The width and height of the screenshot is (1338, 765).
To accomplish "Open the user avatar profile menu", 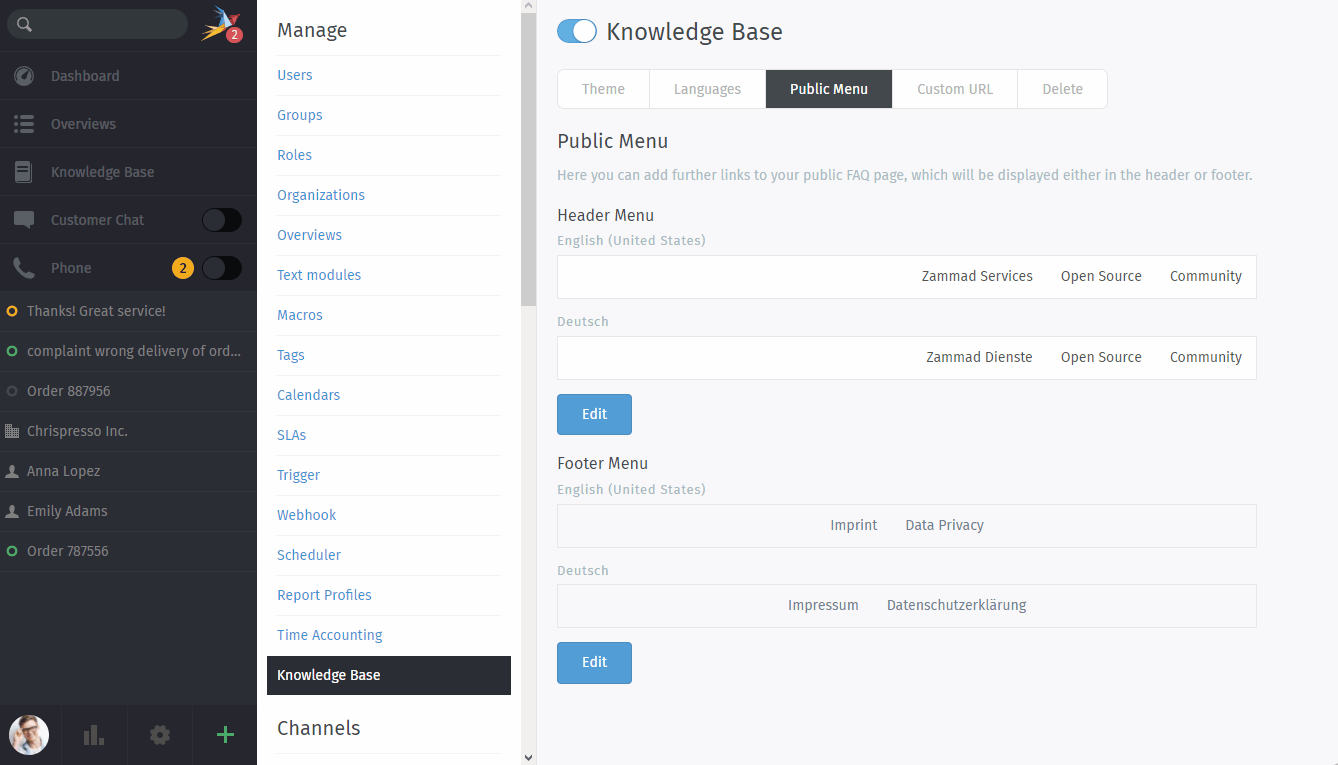I will [x=29, y=735].
